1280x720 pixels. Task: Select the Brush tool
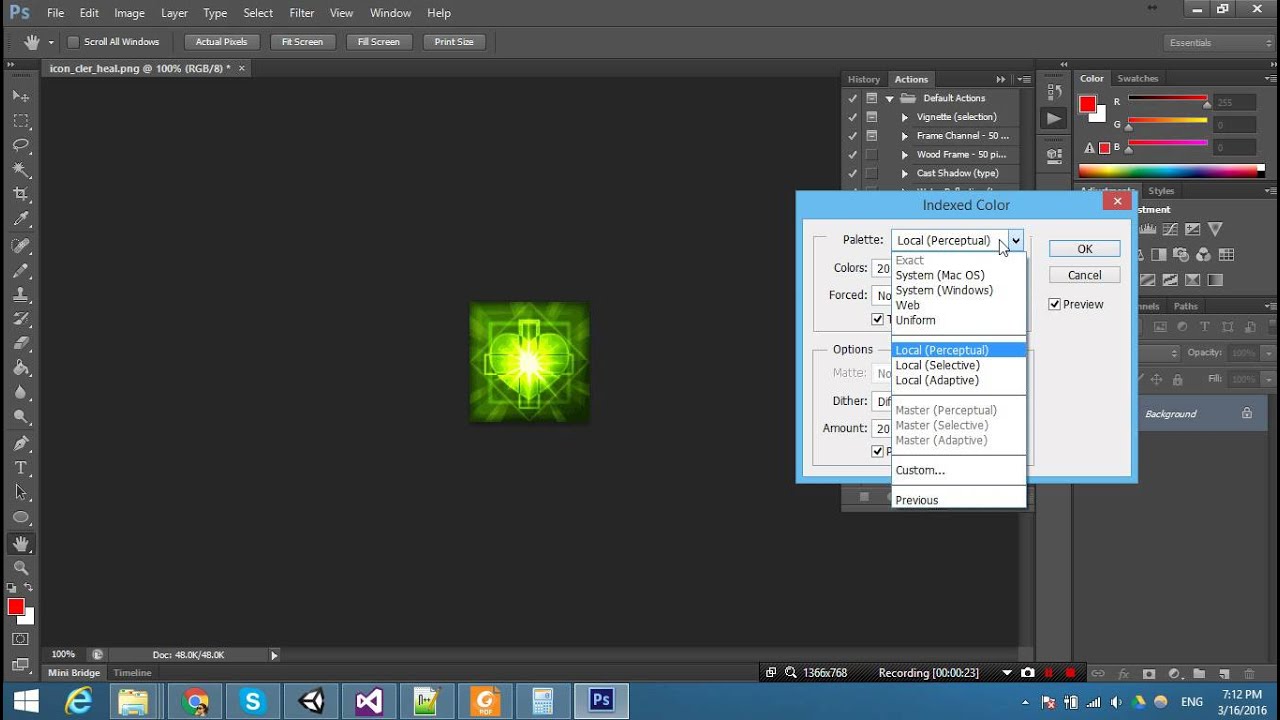(20, 270)
